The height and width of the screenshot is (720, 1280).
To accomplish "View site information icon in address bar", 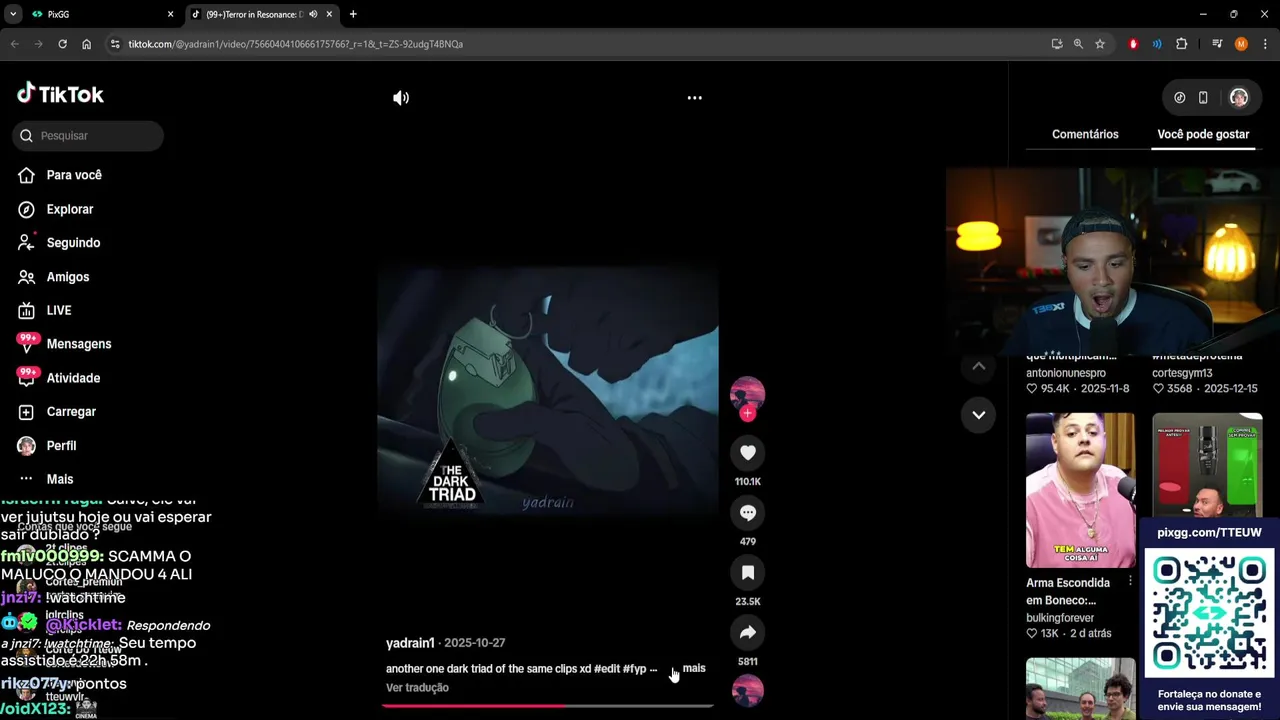I will [x=115, y=44].
